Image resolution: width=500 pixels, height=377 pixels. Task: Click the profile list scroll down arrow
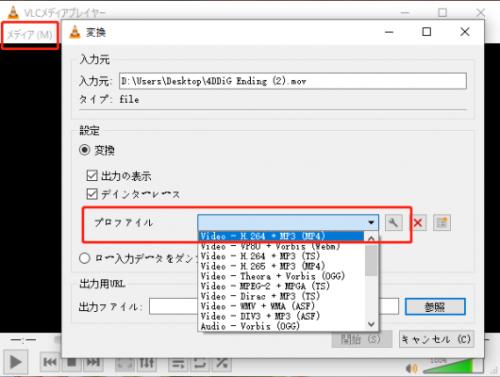(371, 324)
